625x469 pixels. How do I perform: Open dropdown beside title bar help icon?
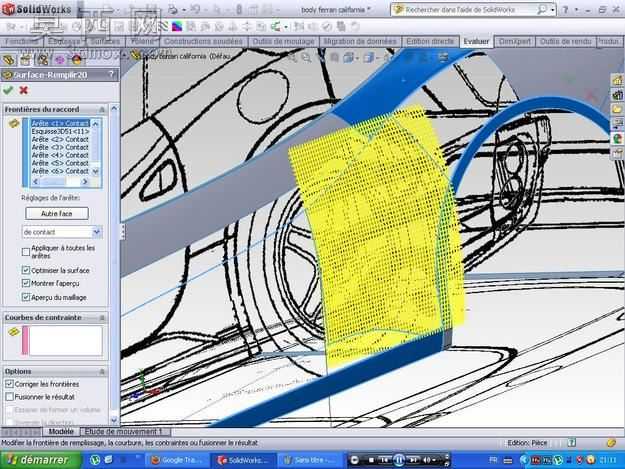(576, 10)
